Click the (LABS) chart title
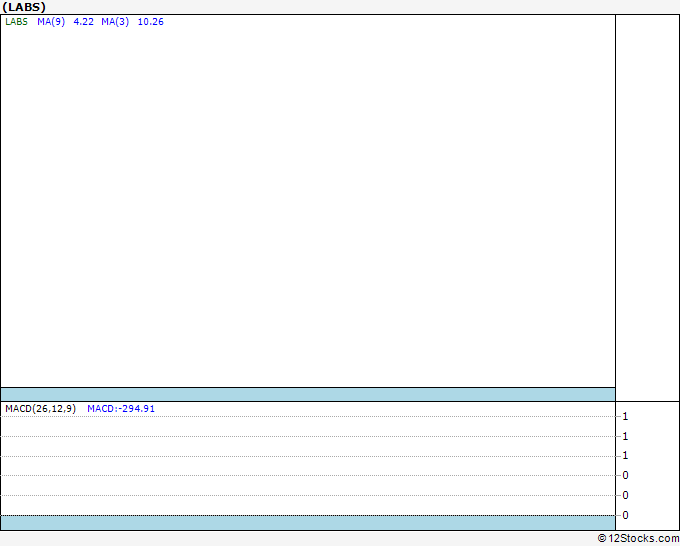The image size is (680, 546). [x=24, y=7]
